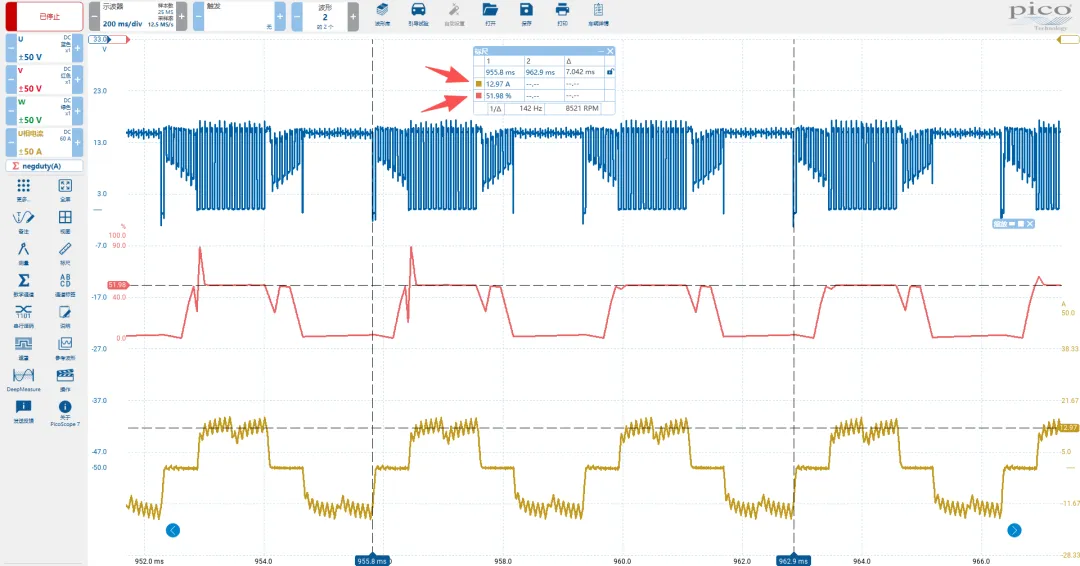Click the 955.8 ms time ruler handle
Screen dimensions: 1080x566
point(372,561)
